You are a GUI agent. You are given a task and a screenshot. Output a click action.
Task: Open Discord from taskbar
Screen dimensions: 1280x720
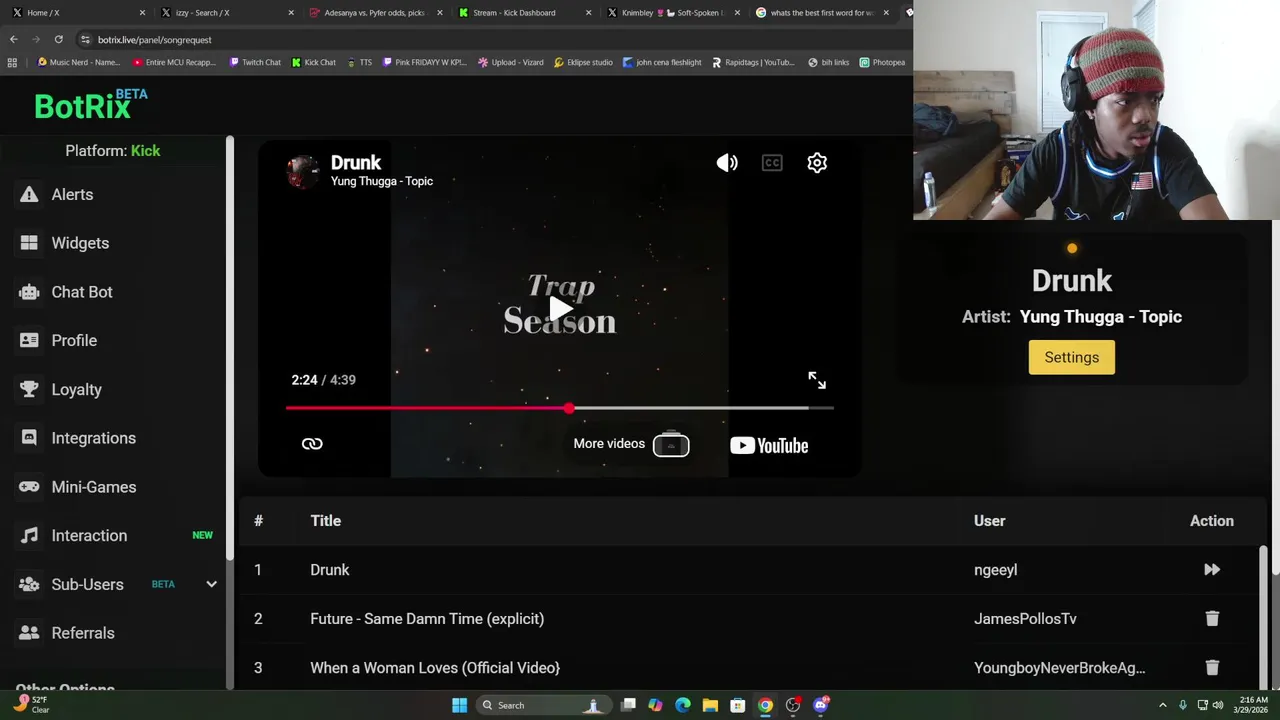821,705
